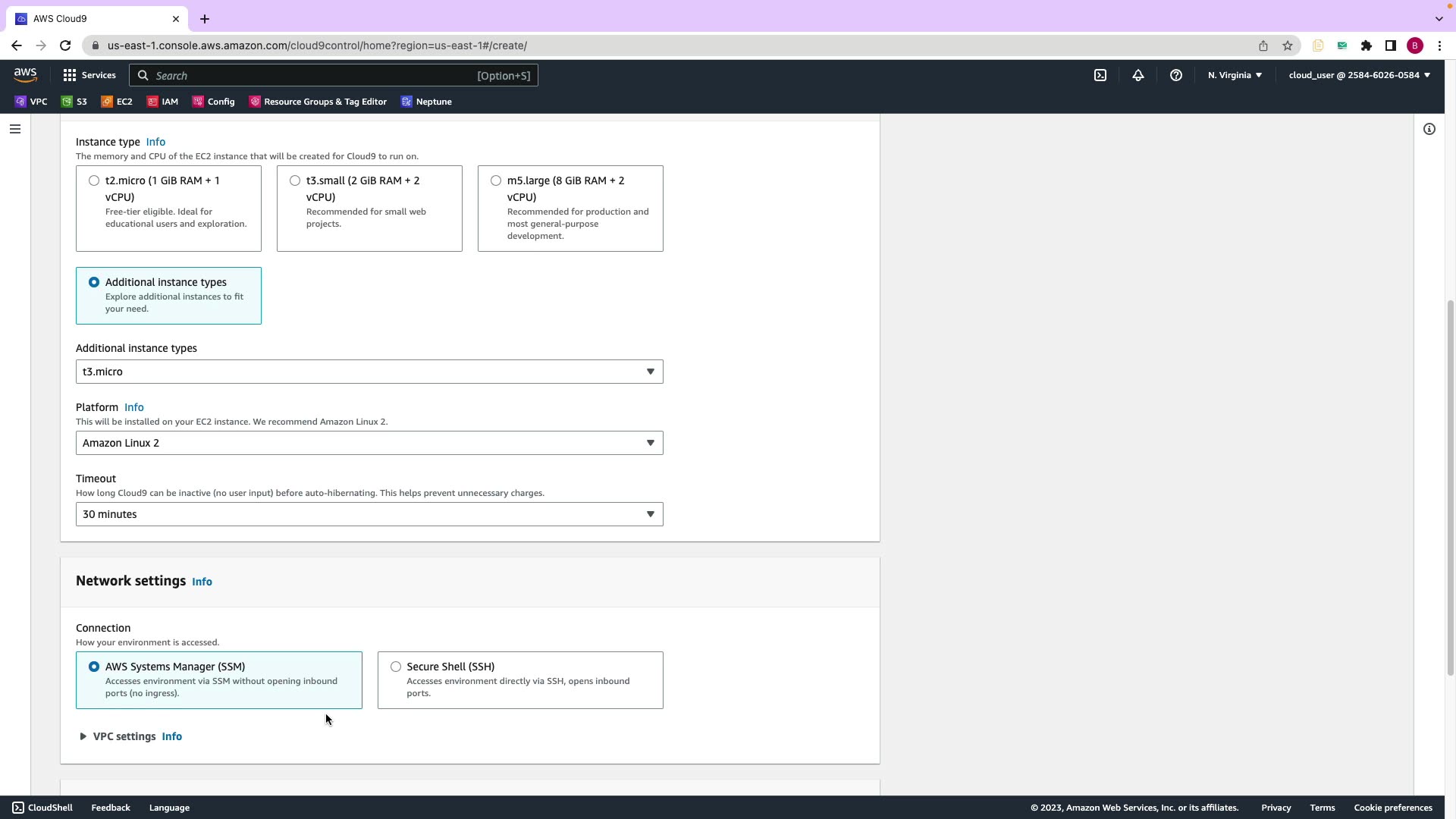The width and height of the screenshot is (1456, 819).
Task: Choose Secure Shell (SSH) connection
Action: [x=396, y=667]
